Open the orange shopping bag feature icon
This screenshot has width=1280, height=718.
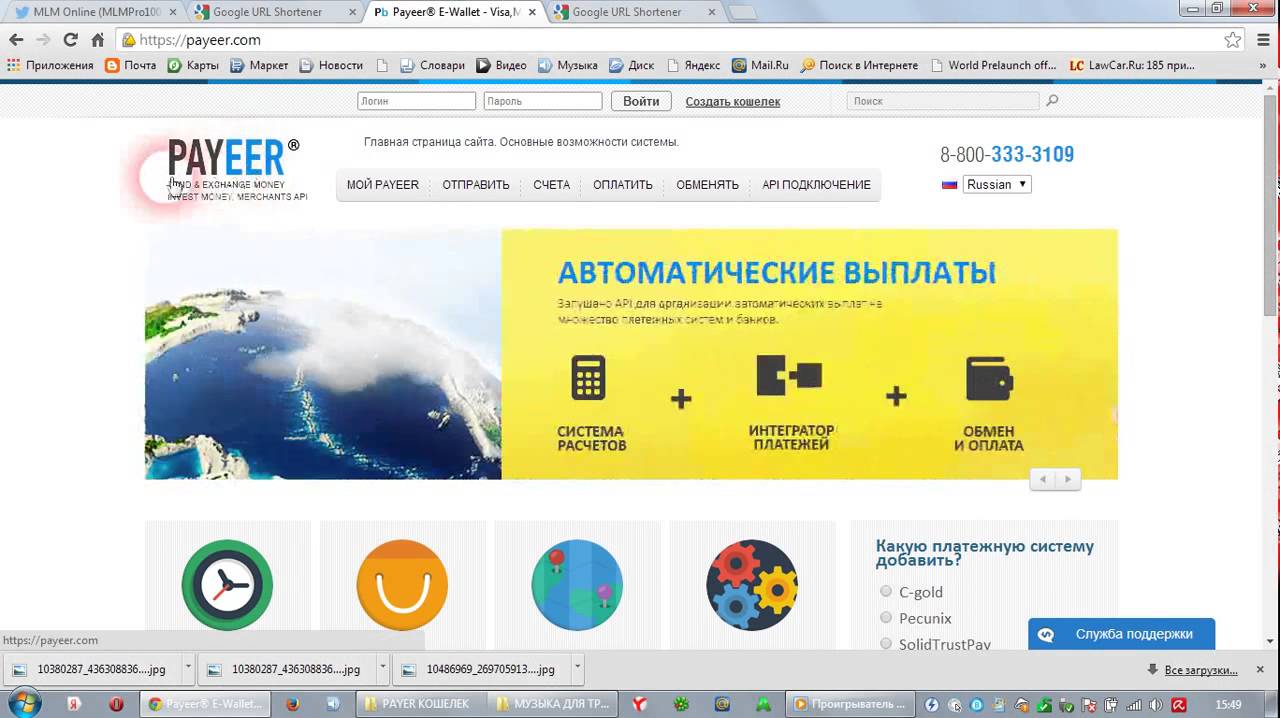(x=402, y=585)
